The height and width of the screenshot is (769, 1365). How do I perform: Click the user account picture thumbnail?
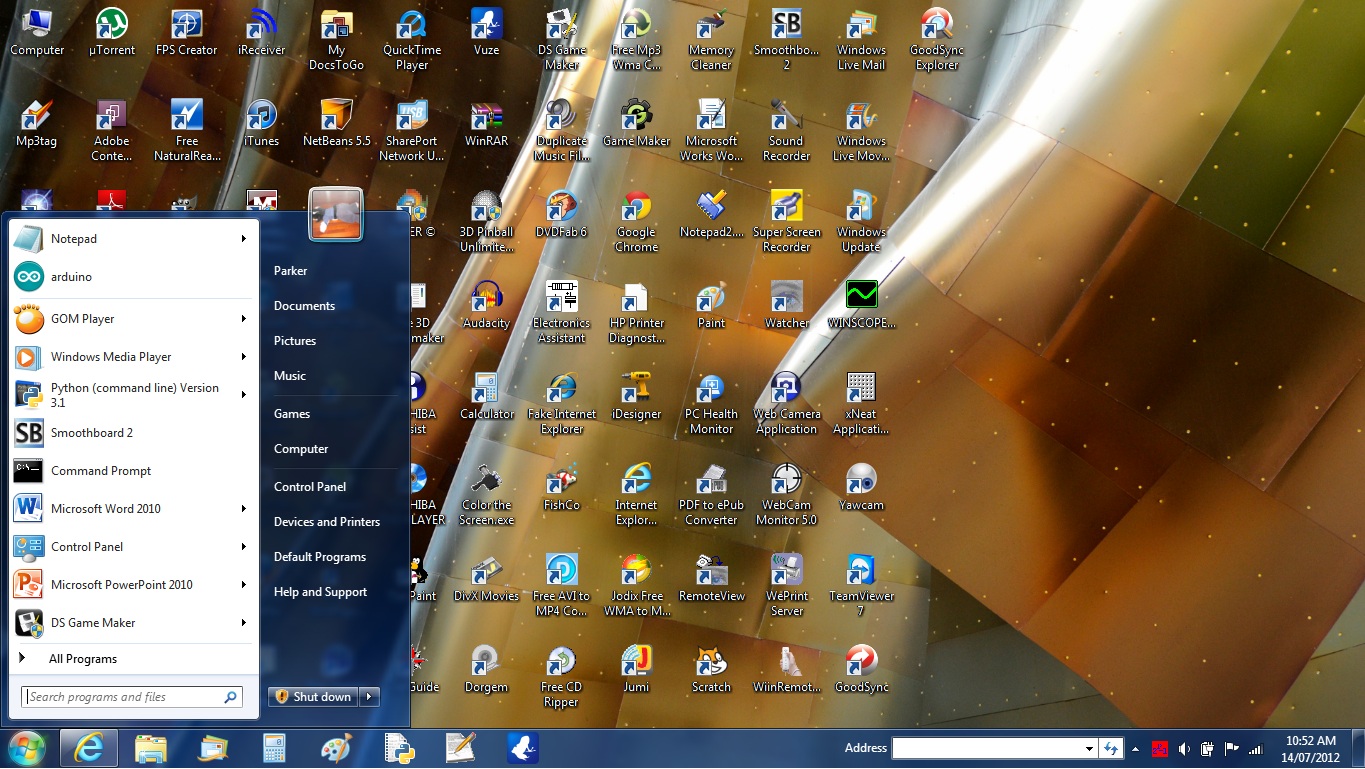[x=335, y=214]
